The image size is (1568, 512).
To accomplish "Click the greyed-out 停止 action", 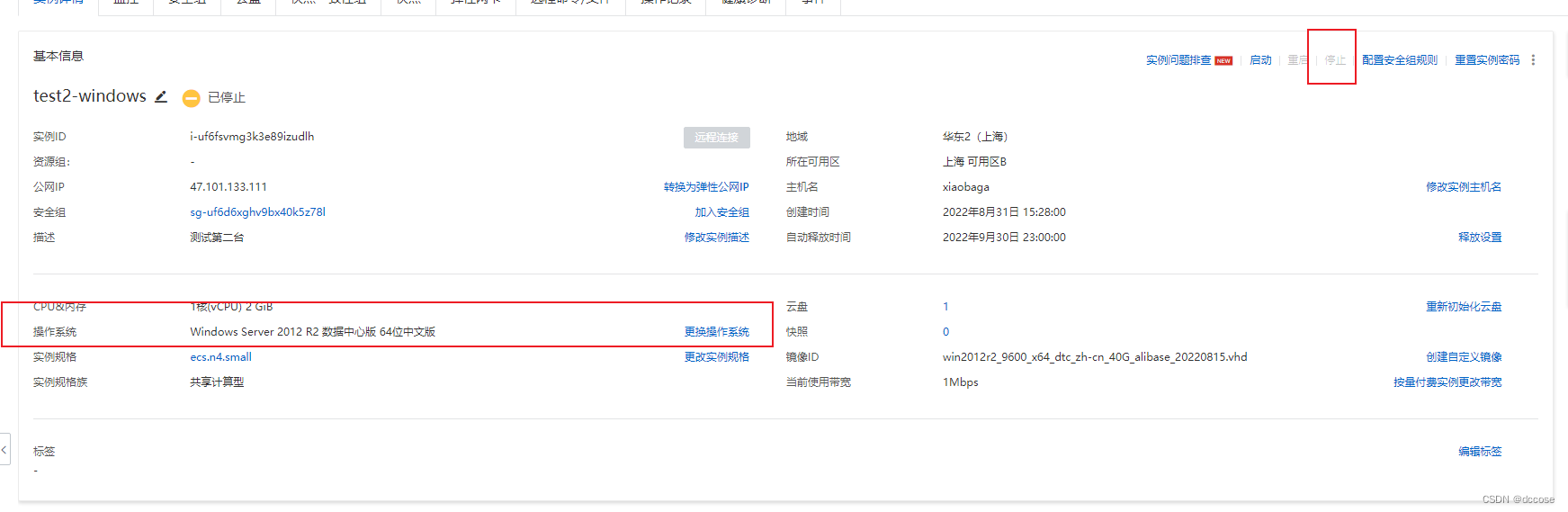I will tap(1335, 60).
